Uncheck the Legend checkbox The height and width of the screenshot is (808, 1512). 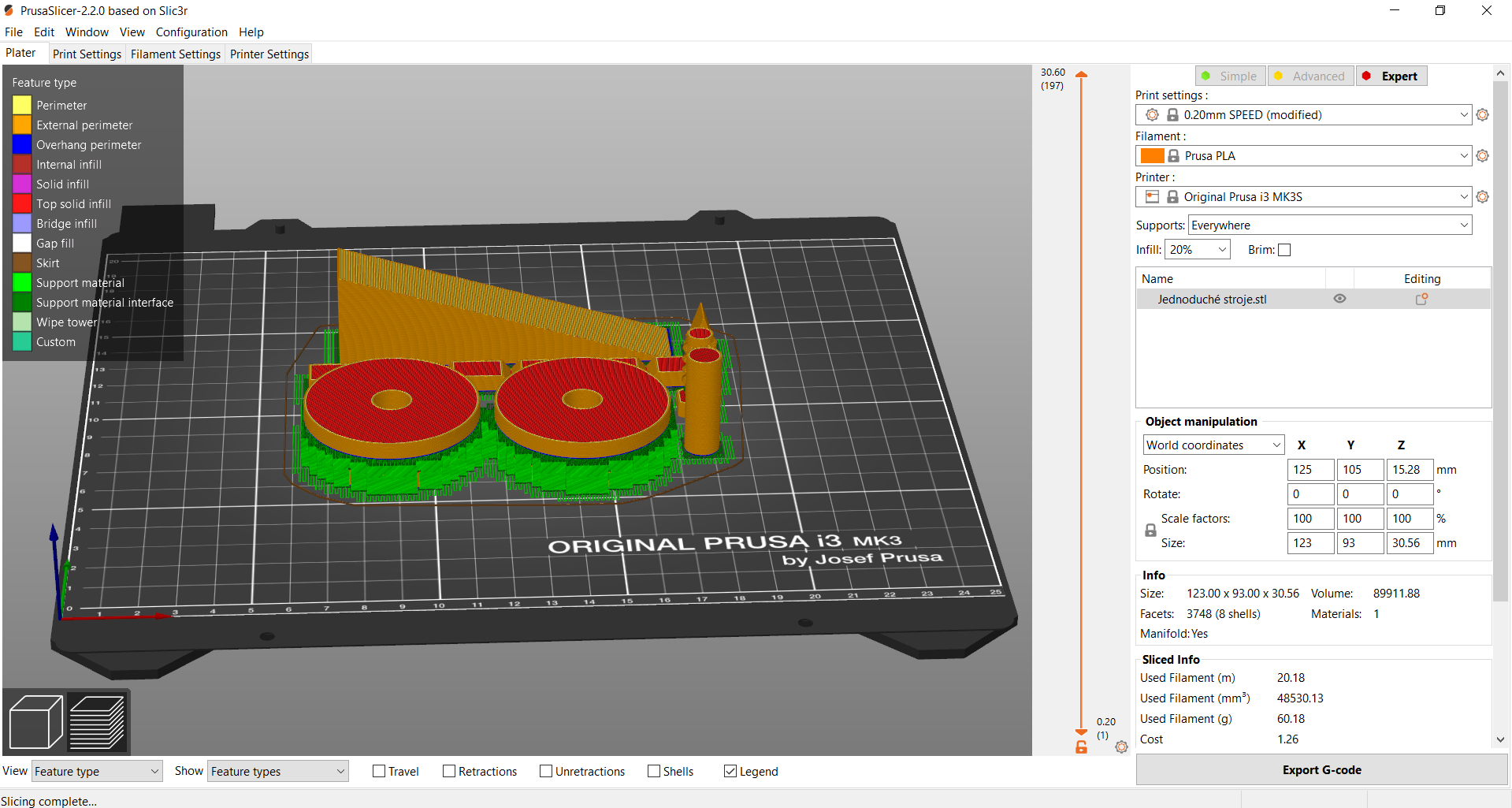730,772
